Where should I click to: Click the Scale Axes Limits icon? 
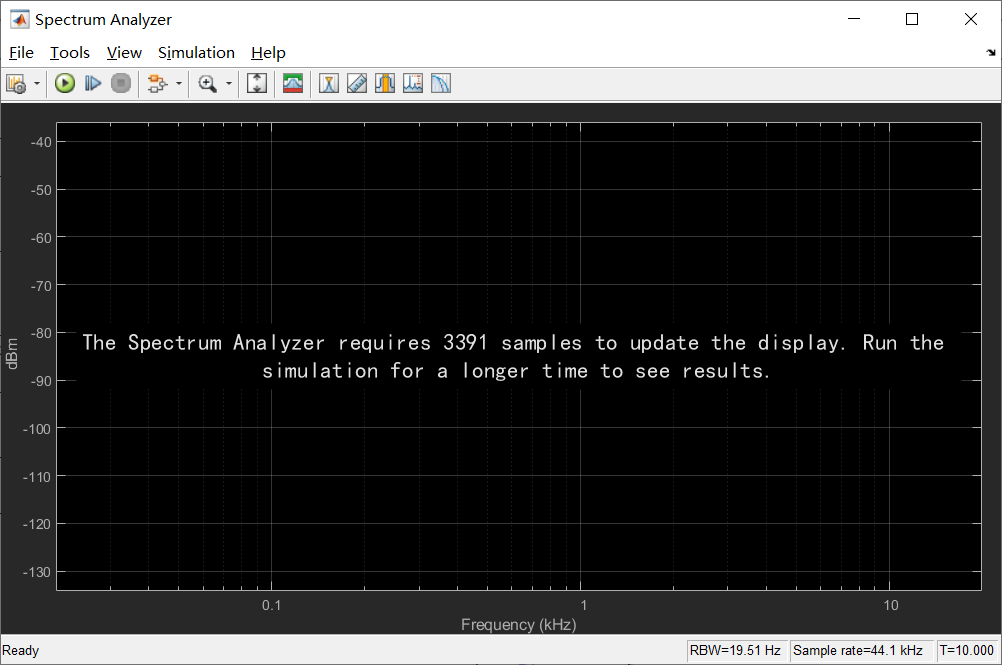(257, 83)
